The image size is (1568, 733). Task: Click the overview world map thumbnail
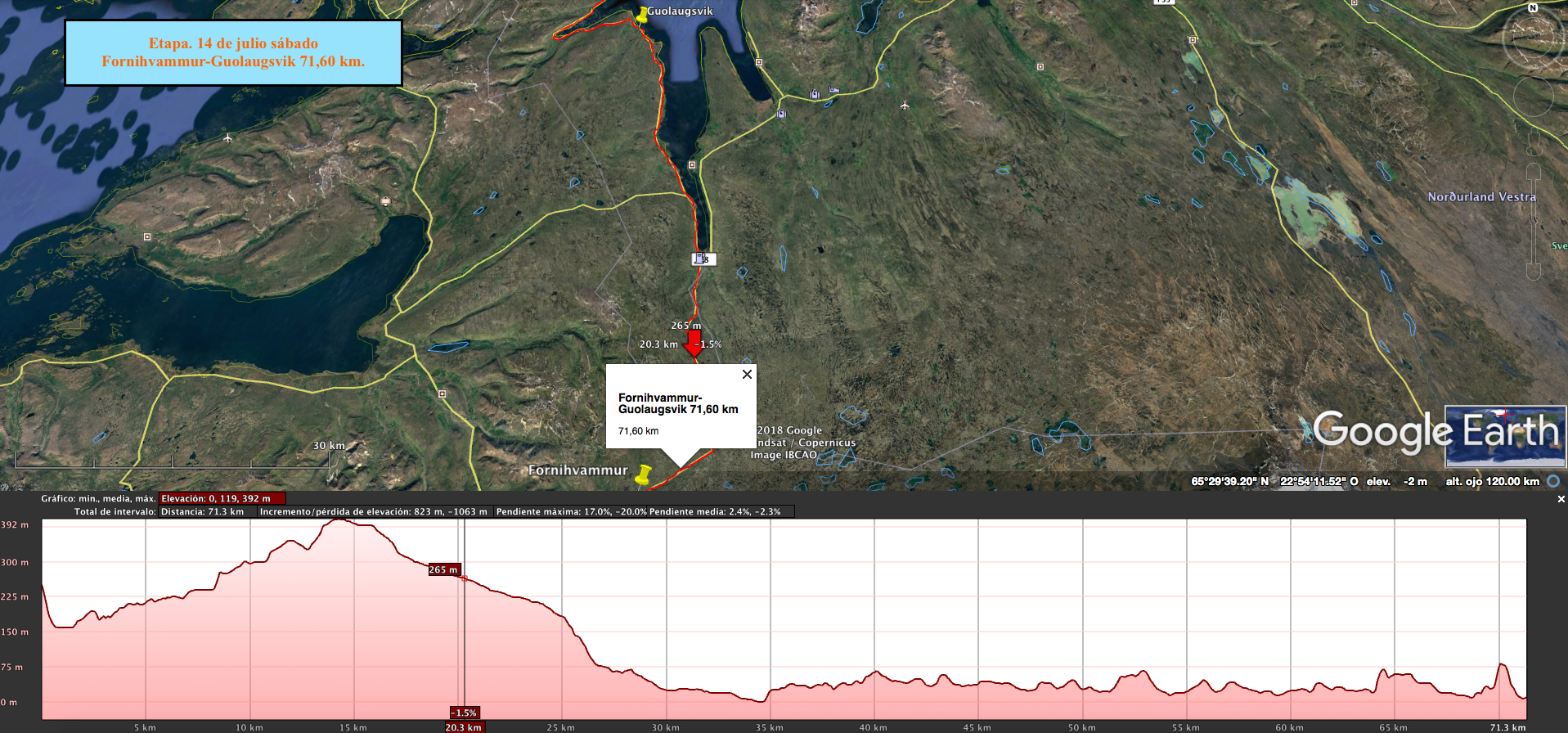(1504, 436)
